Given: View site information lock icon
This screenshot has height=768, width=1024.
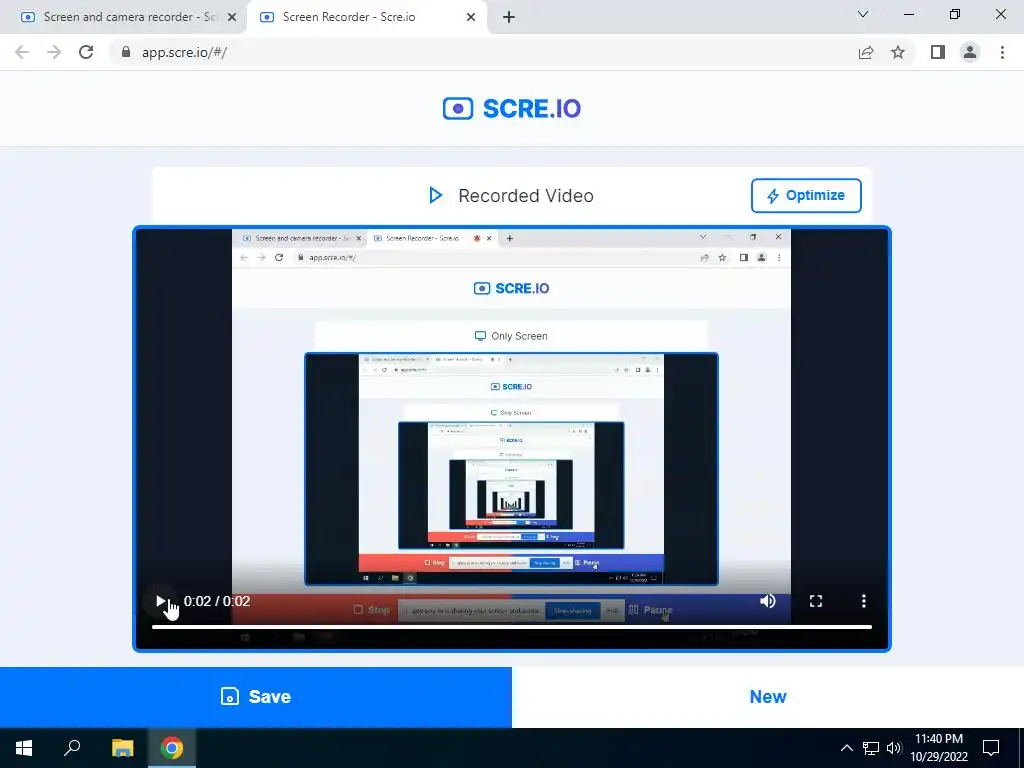Looking at the screenshot, I should tap(126, 52).
